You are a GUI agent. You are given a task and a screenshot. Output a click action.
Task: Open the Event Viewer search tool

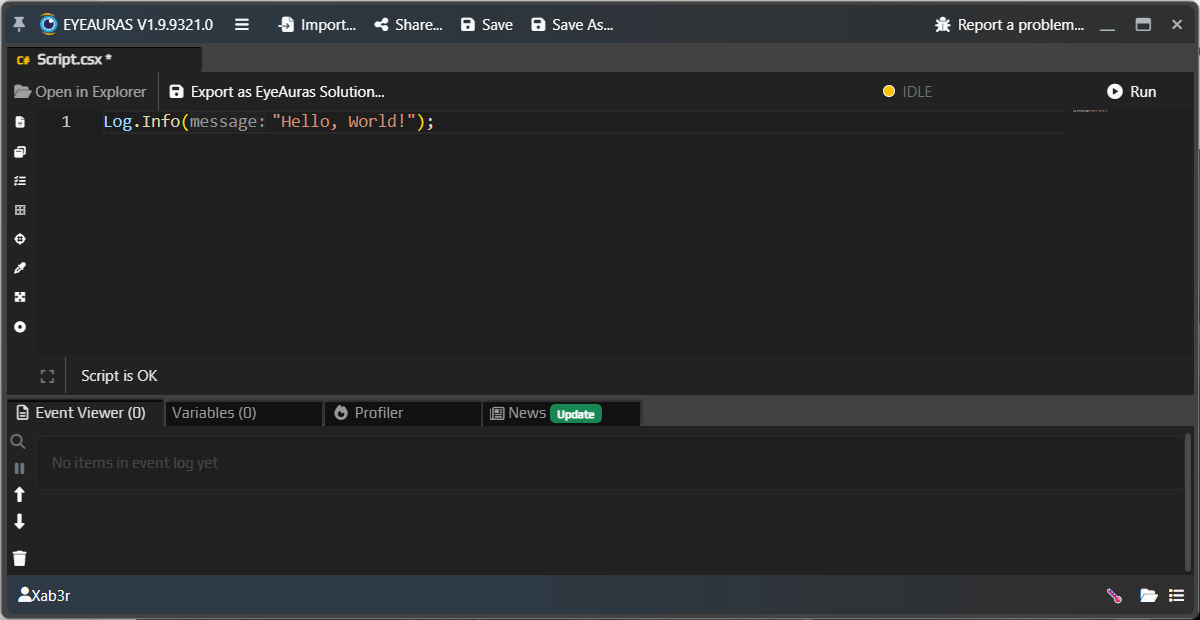(18, 440)
